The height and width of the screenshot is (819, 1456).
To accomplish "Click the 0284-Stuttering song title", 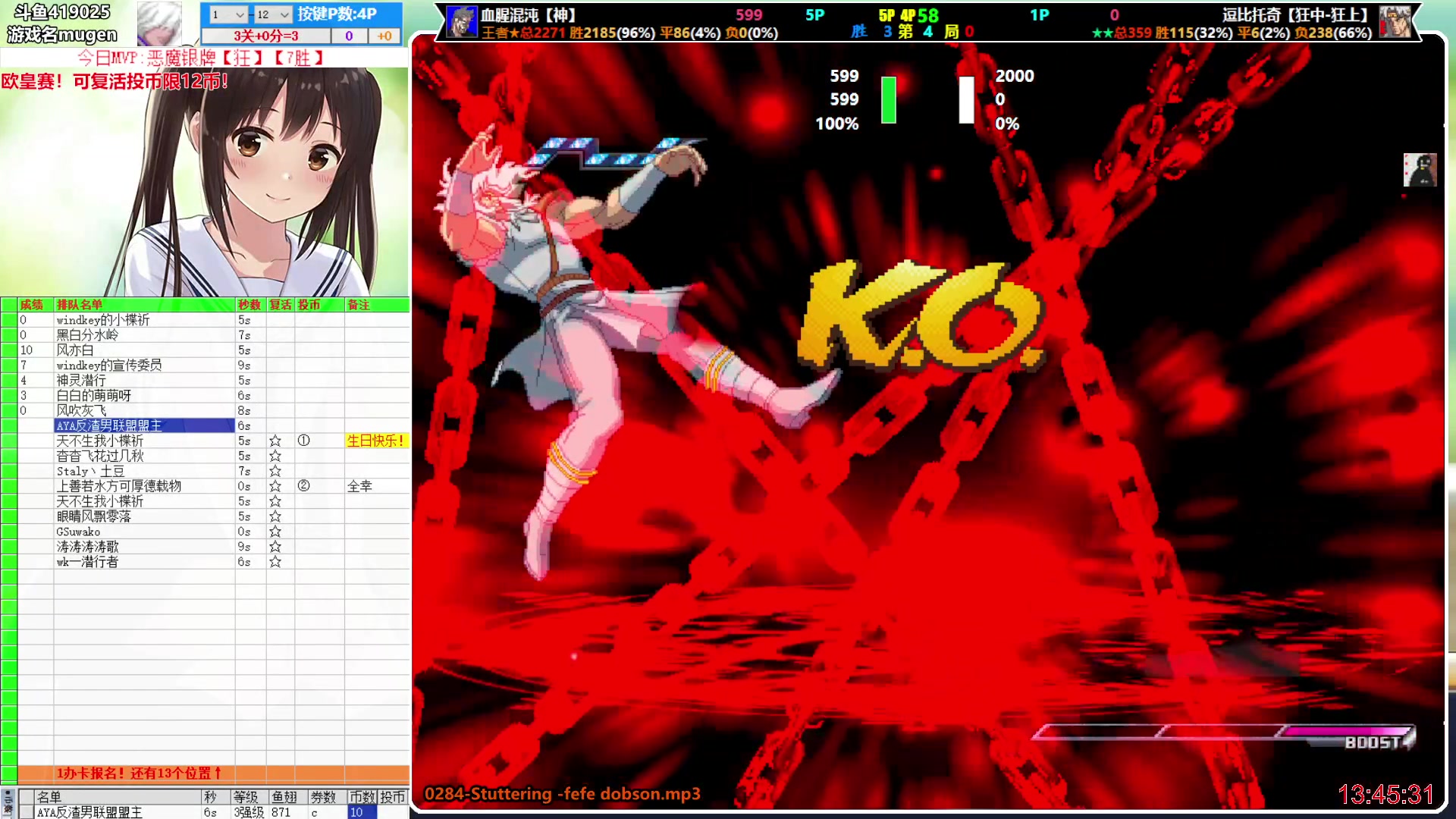I will pyautogui.click(x=562, y=794).
